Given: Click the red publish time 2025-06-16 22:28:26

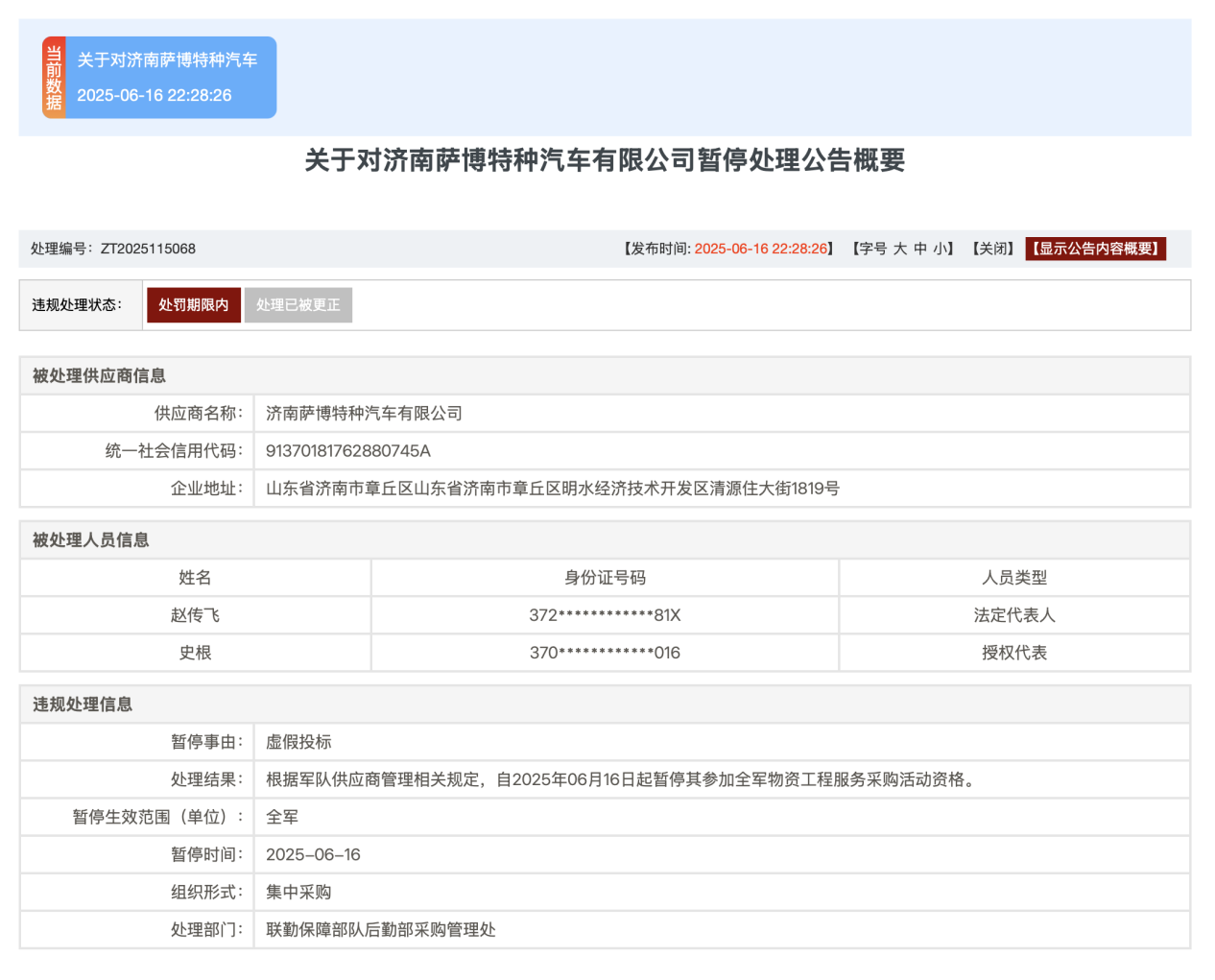Looking at the screenshot, I should tap(760, 249).
